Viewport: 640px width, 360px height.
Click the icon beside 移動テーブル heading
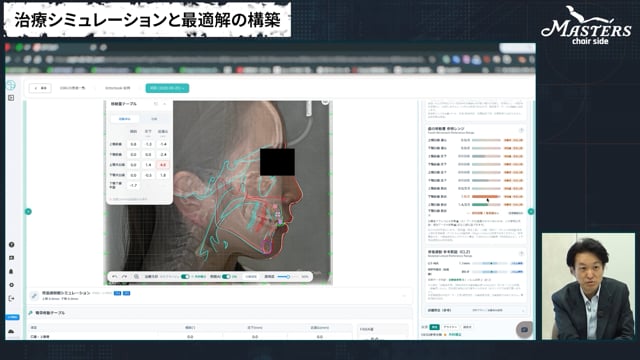point(31,313)
